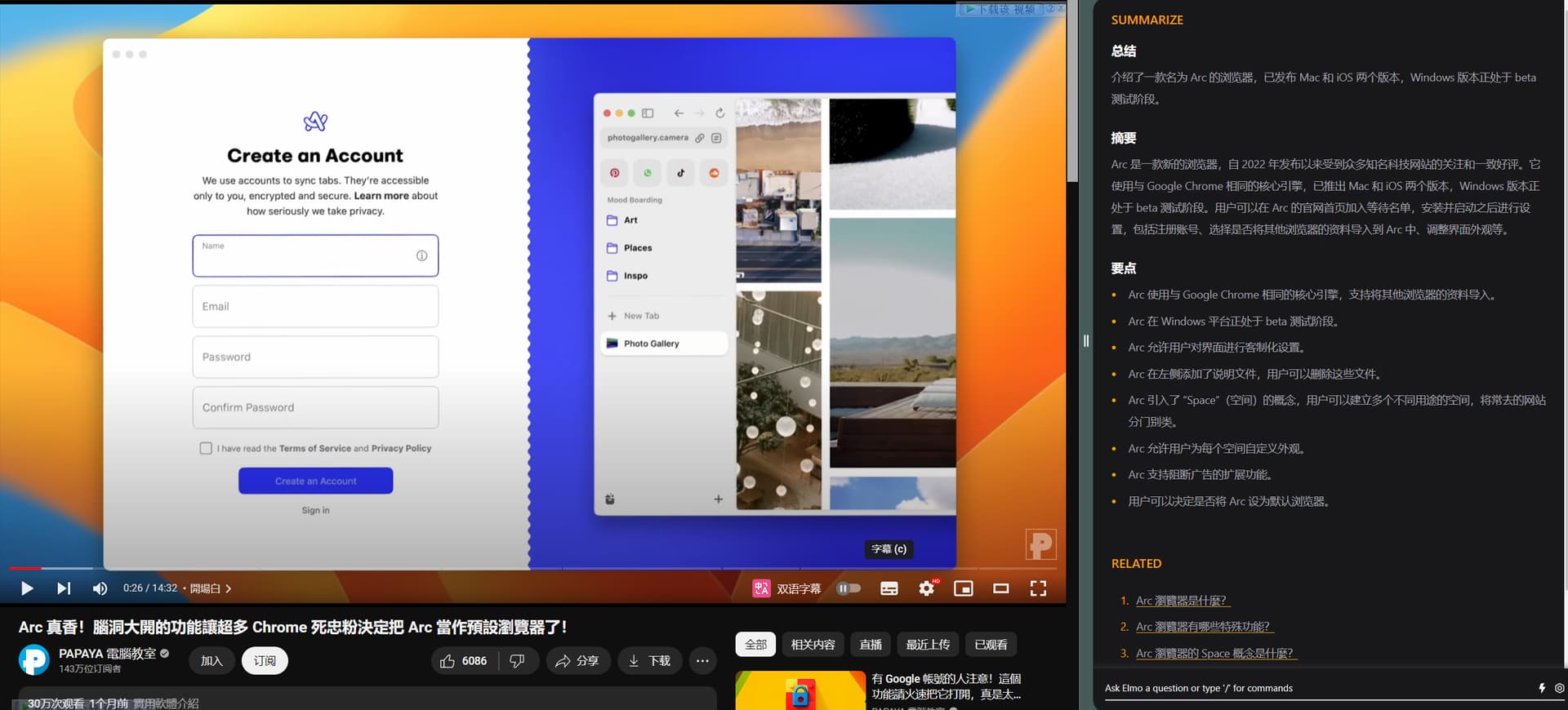Image resolution: width=1568 pixels, height=710 pixels.
Task: Click the 下载该视频 overlay button
Action: [x=1001, y=9]
